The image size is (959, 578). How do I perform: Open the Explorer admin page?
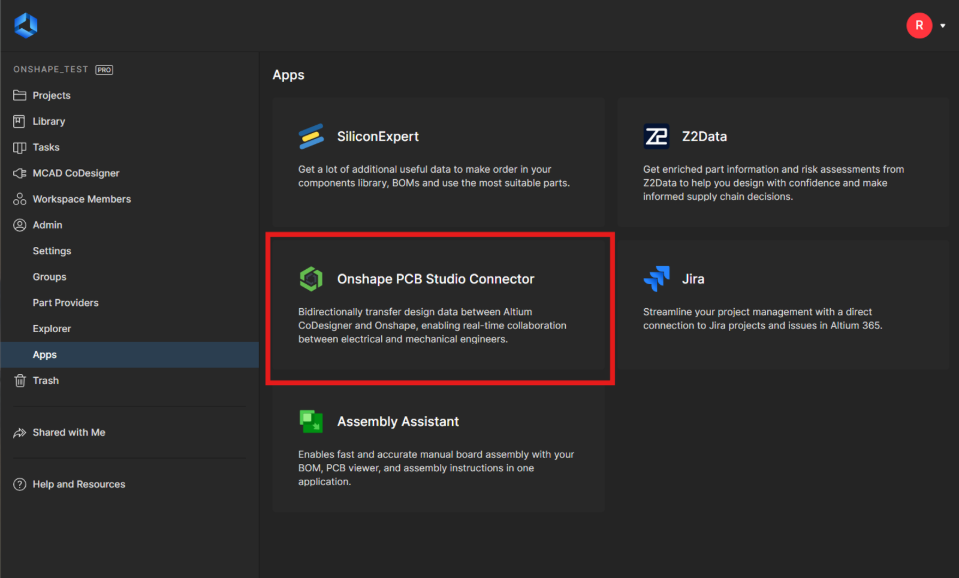(52, 328)
